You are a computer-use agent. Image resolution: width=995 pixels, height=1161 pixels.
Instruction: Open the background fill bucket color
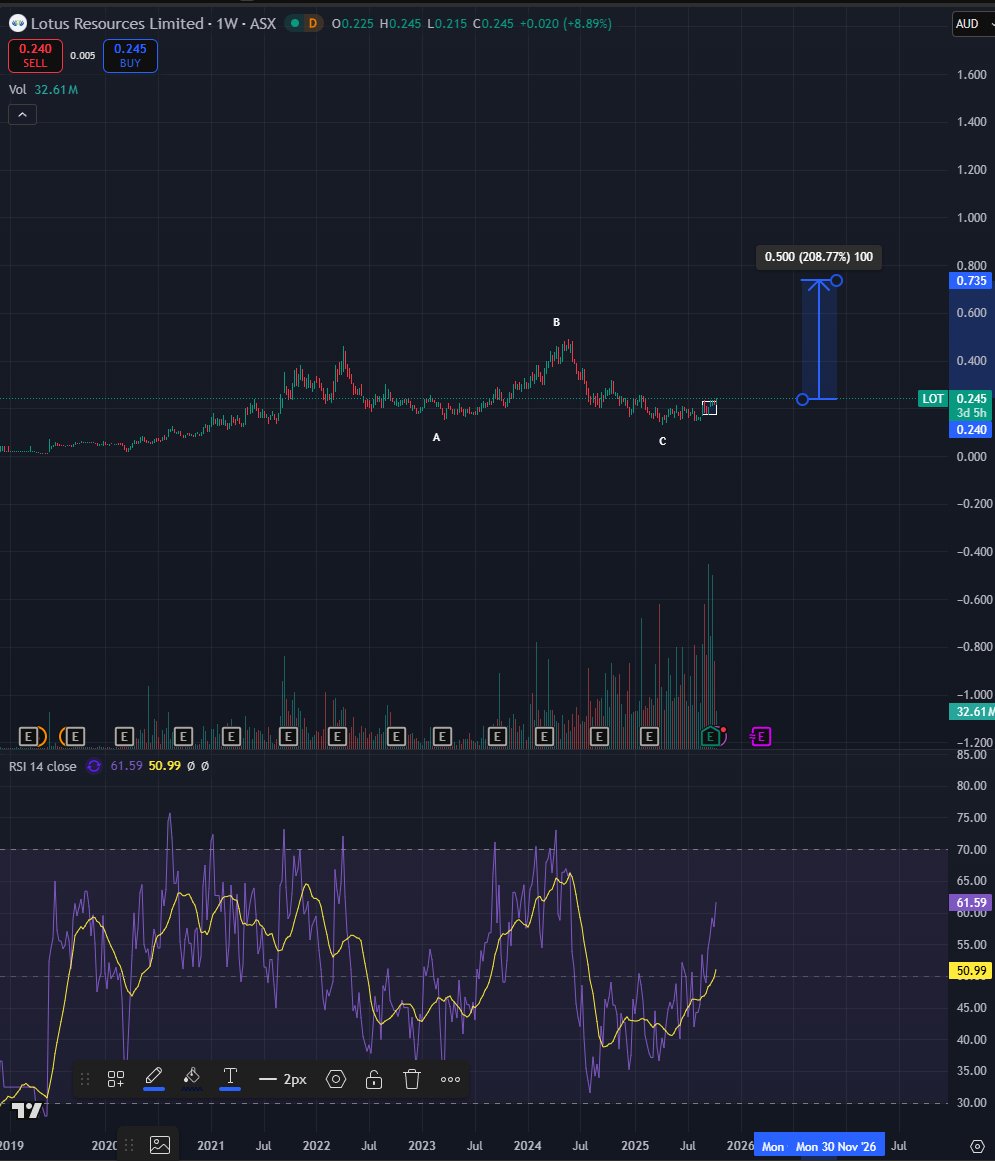click(x=192, y=1079)
